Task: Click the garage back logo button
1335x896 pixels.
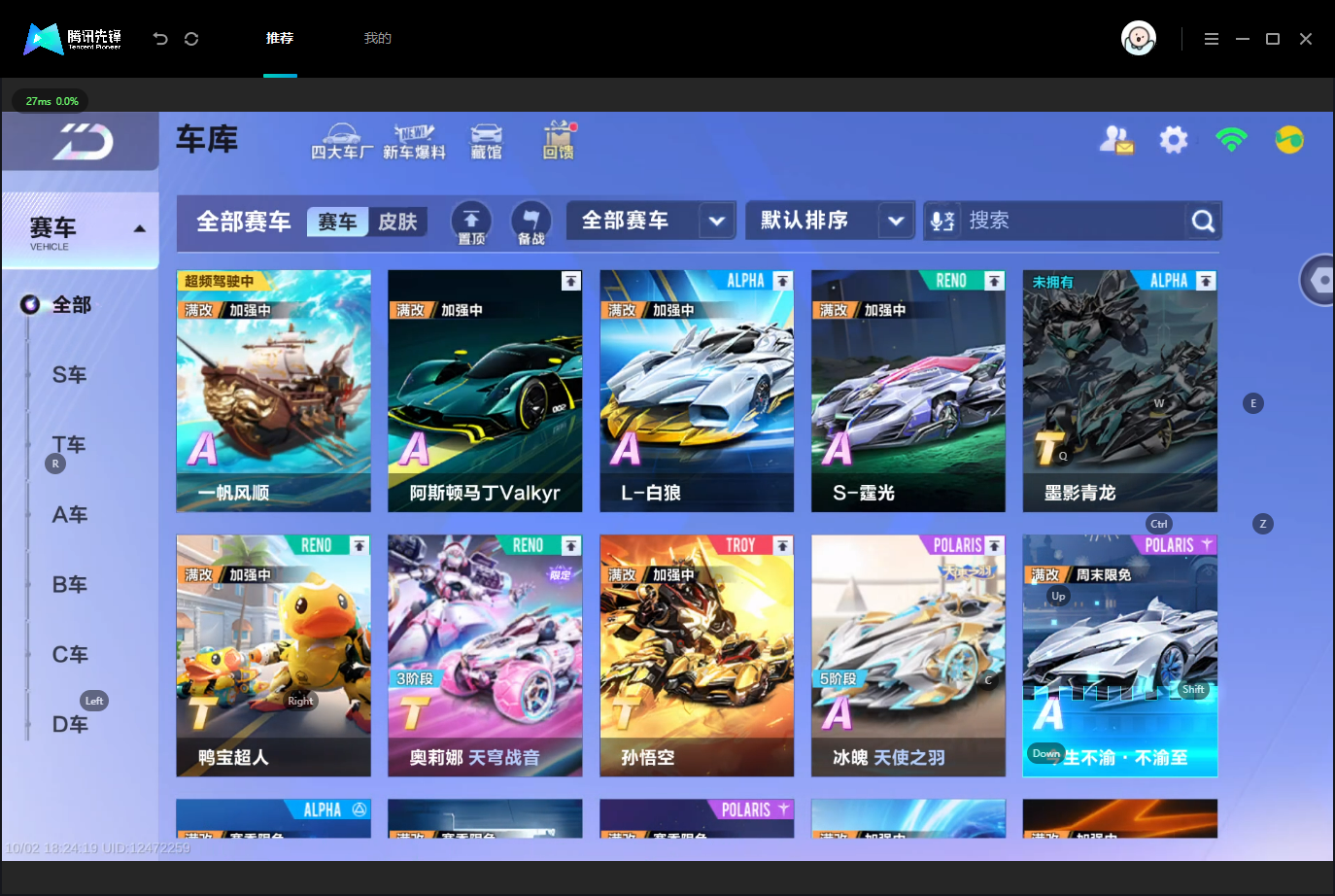Action: [83, 142]
